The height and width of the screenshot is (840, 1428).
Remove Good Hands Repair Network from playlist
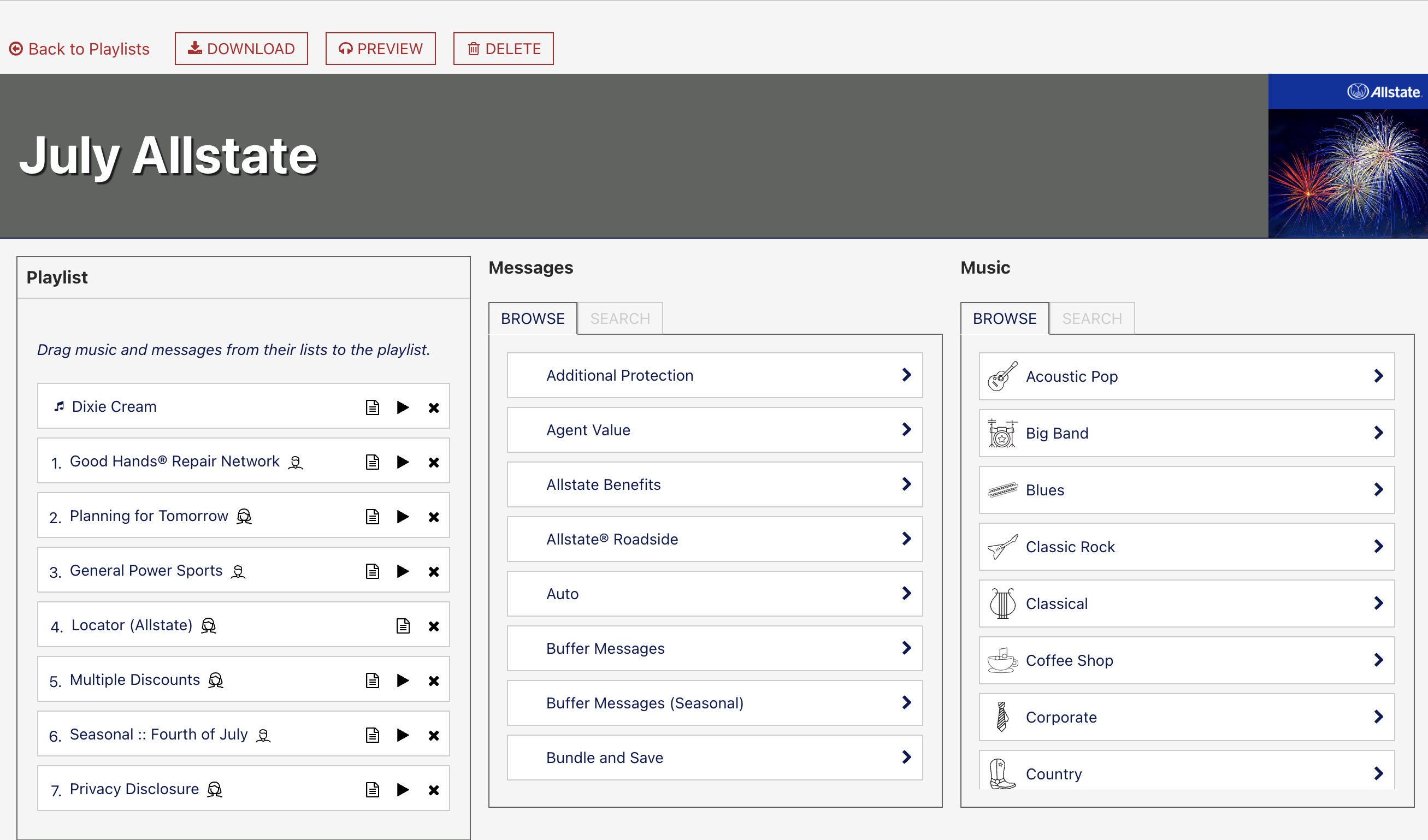pos(434,462)
